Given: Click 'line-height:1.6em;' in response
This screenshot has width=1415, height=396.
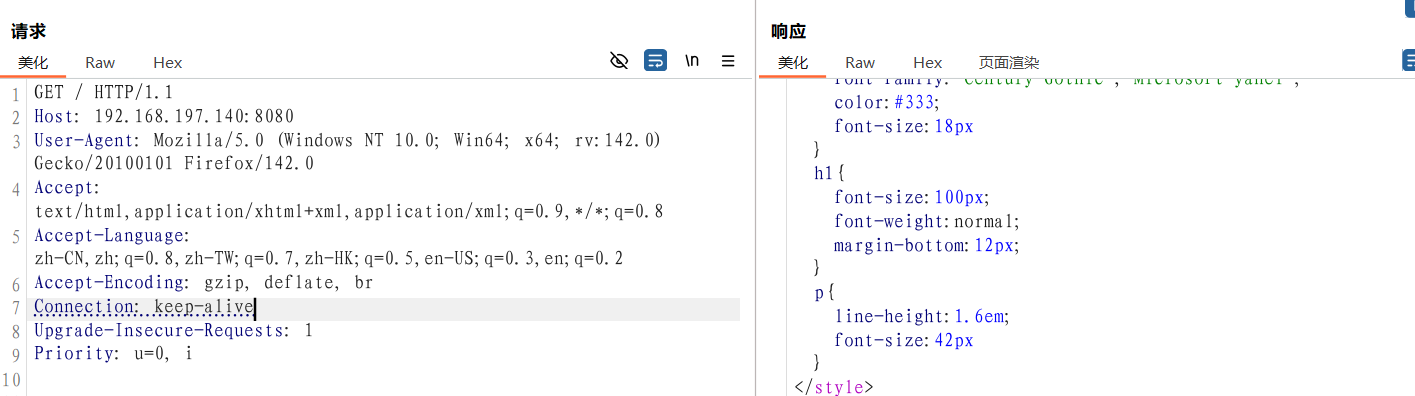Looking at the screenshot, I should (x=922, y=316).
